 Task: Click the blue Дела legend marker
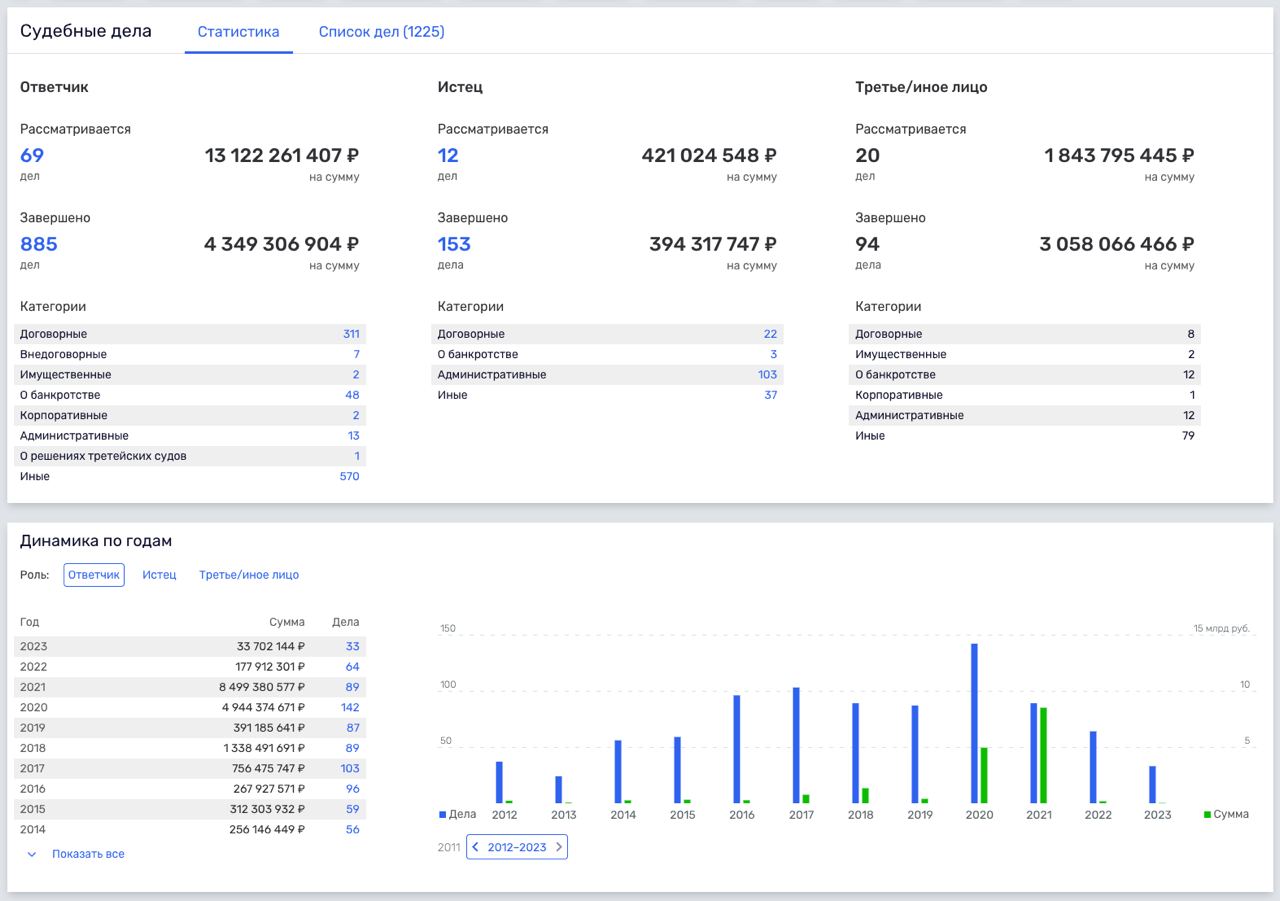(443, 815)
